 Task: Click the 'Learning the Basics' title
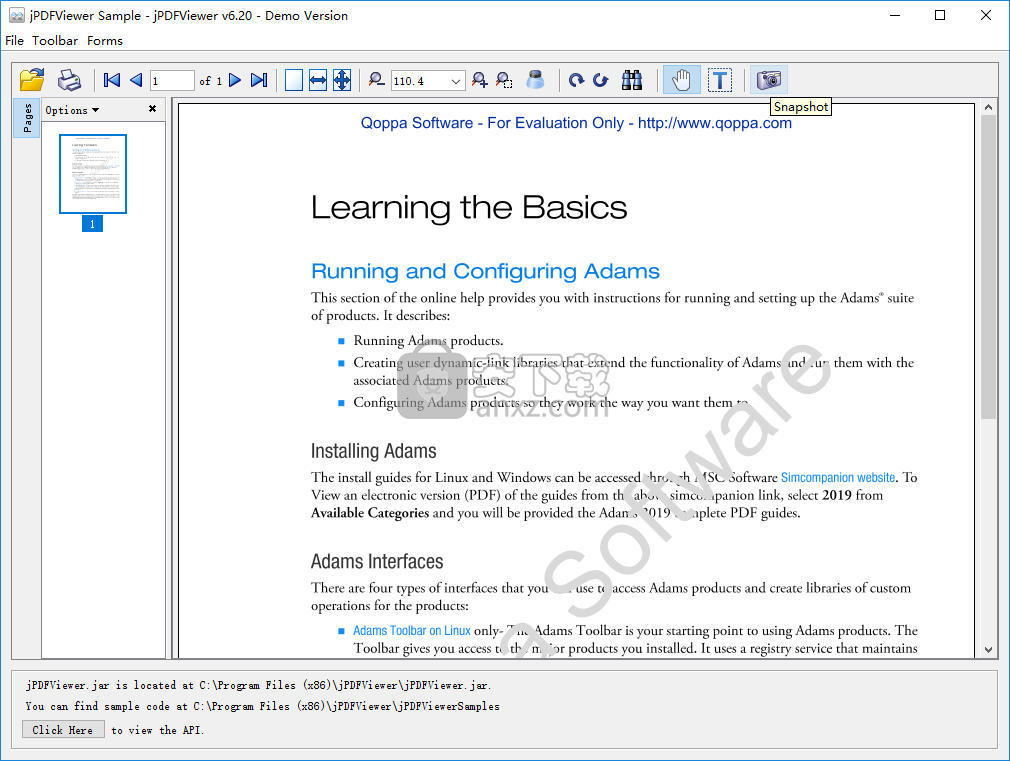click(469, 208)
